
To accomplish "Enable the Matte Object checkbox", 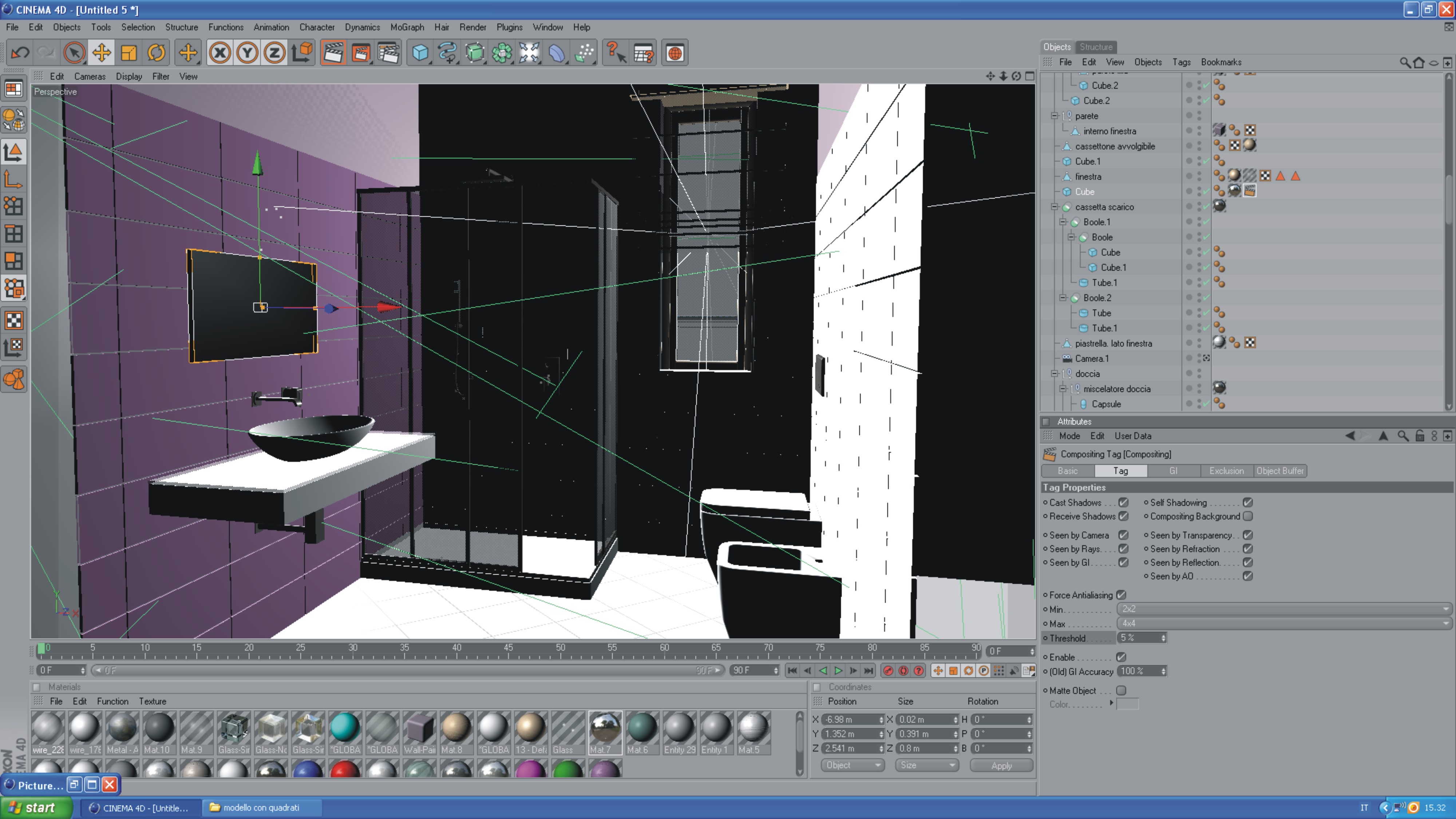I will pos(1121,690).
